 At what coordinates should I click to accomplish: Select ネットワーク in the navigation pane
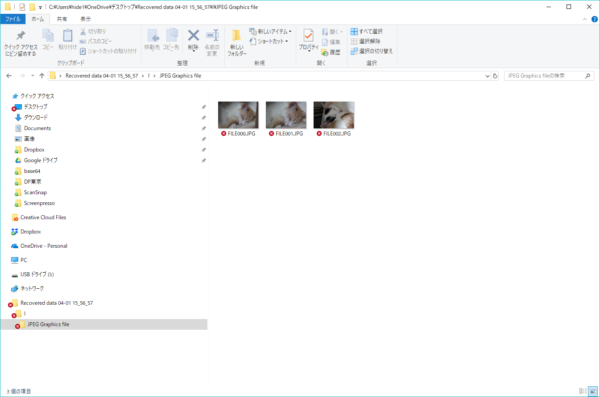pyautogui.click(x=28, y=288)
